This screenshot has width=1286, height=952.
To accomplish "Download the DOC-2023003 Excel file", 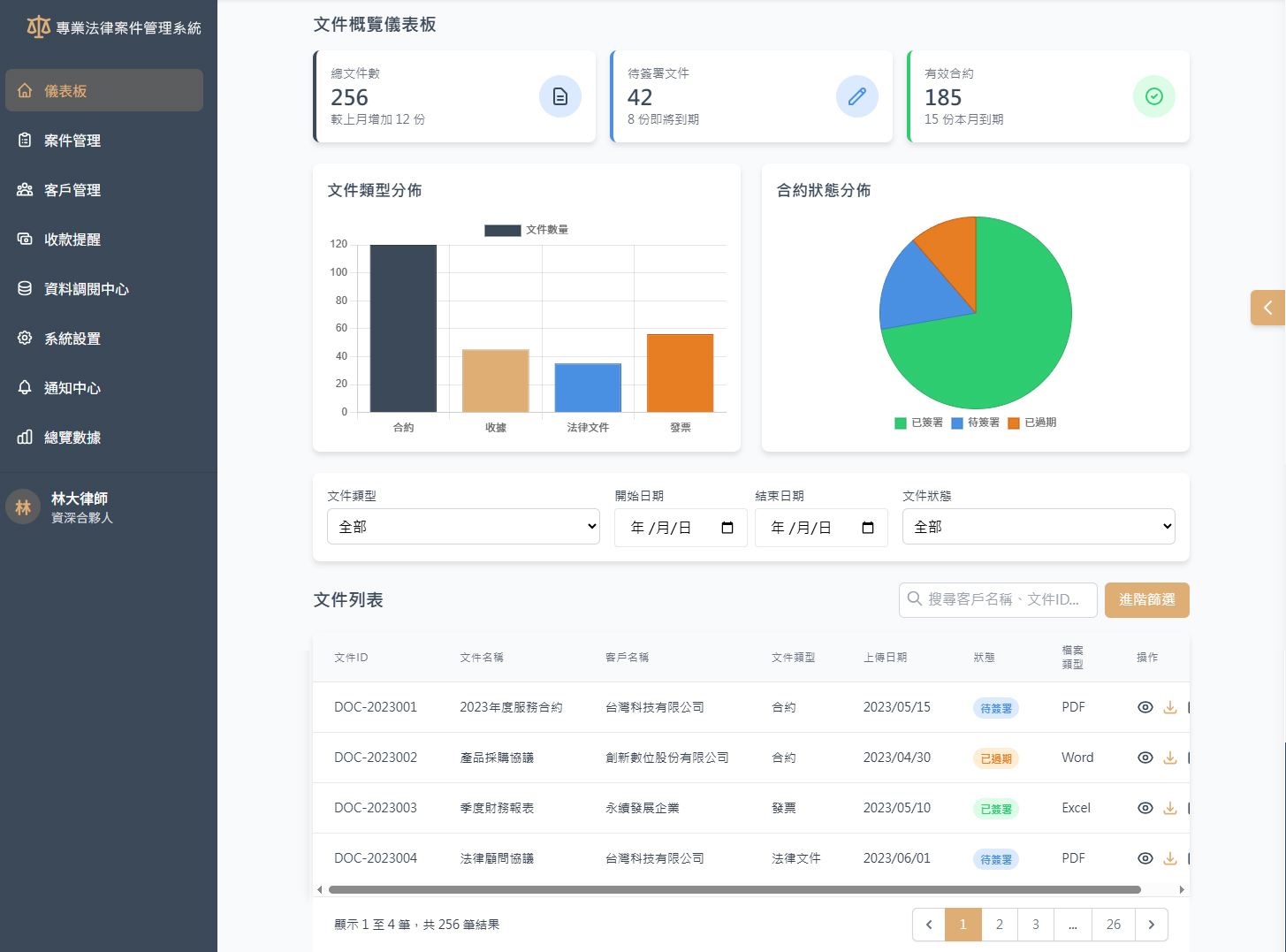I will pyautogui.click(x=1170, y=808).
